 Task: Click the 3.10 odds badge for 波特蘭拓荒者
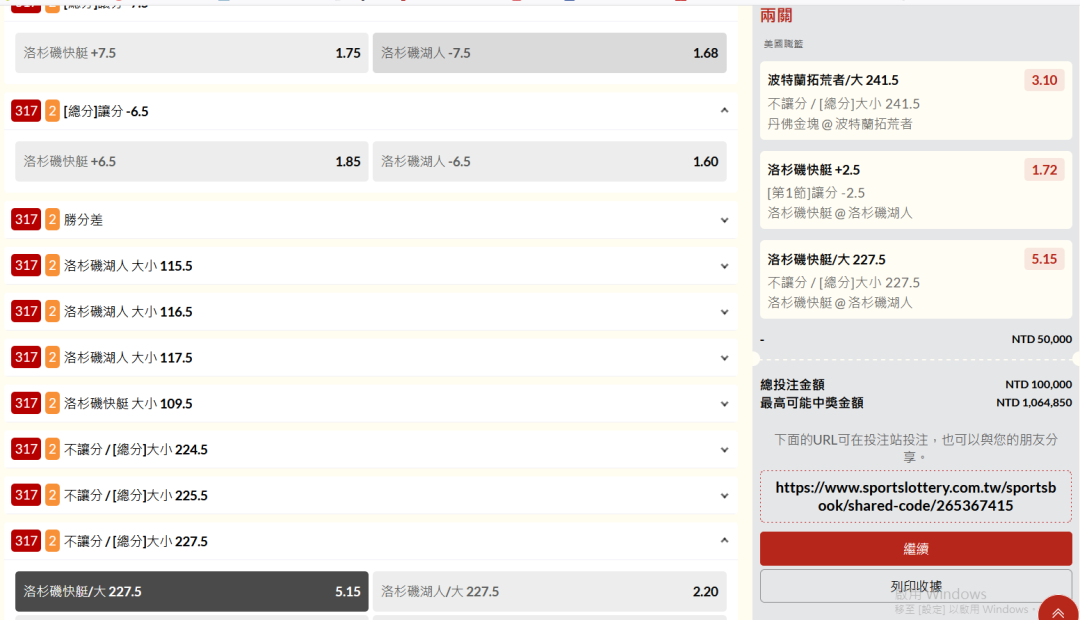coord(1044,80)
